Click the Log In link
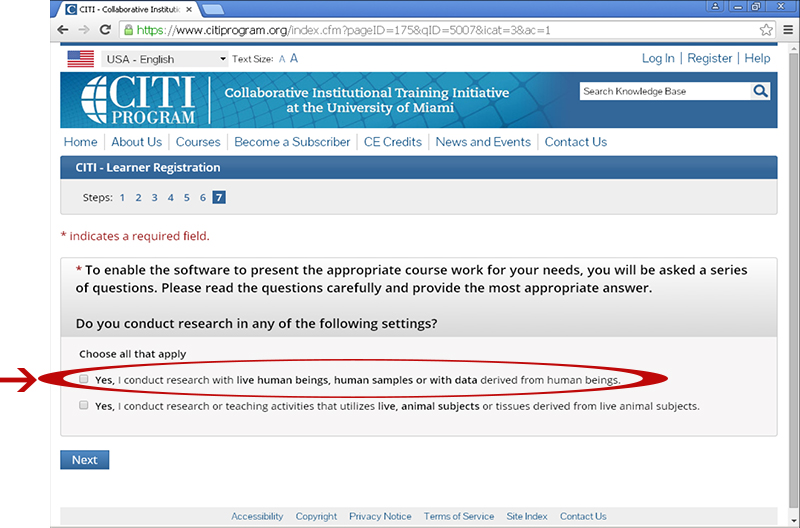The width and height of the screenshot is (800, 528). (x=658, y=58)
